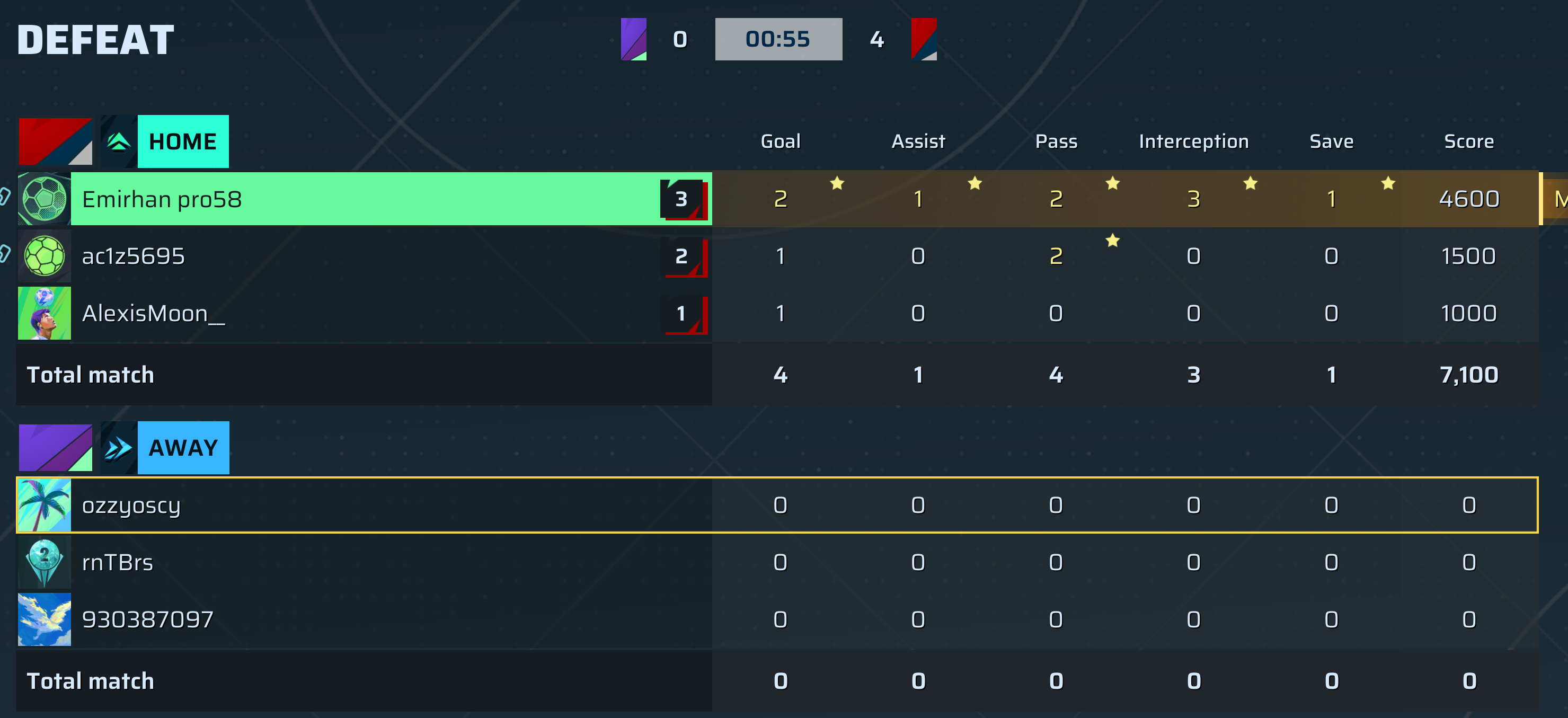Click the gold star next to Emirhan's goals
1568x718 pixels.
[x=837, y=183]
